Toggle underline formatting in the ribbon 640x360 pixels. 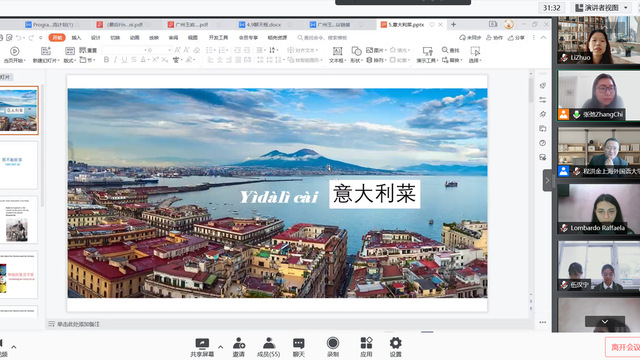[124, 60]
